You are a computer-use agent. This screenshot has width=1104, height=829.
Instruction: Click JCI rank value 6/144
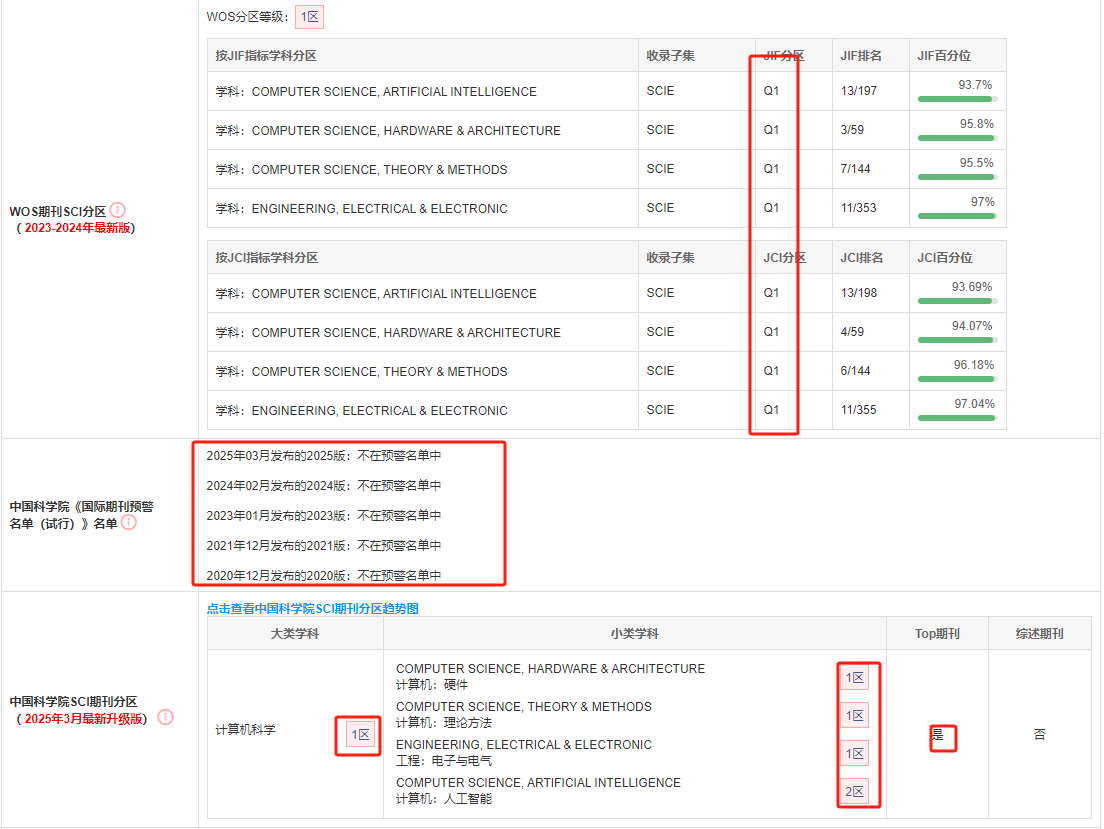pos(855,371)
